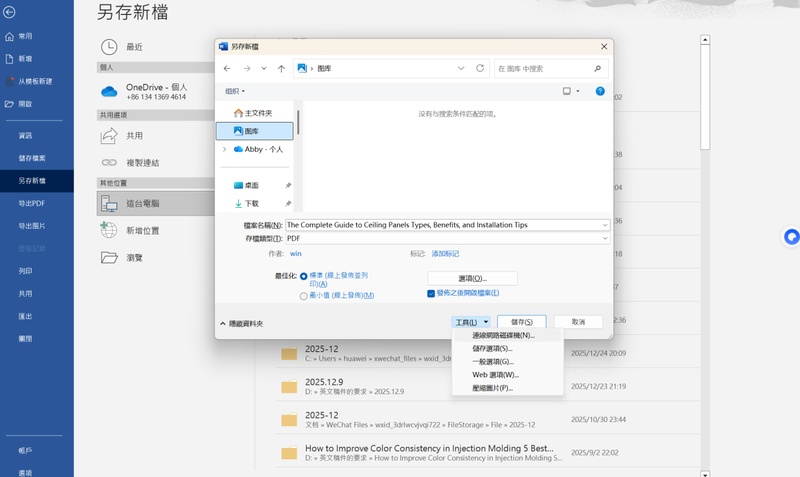The height and width of the screenshot is (477, 800).
Task: Click the pin icon next to 下载
Action: click(x=288, y=203)
